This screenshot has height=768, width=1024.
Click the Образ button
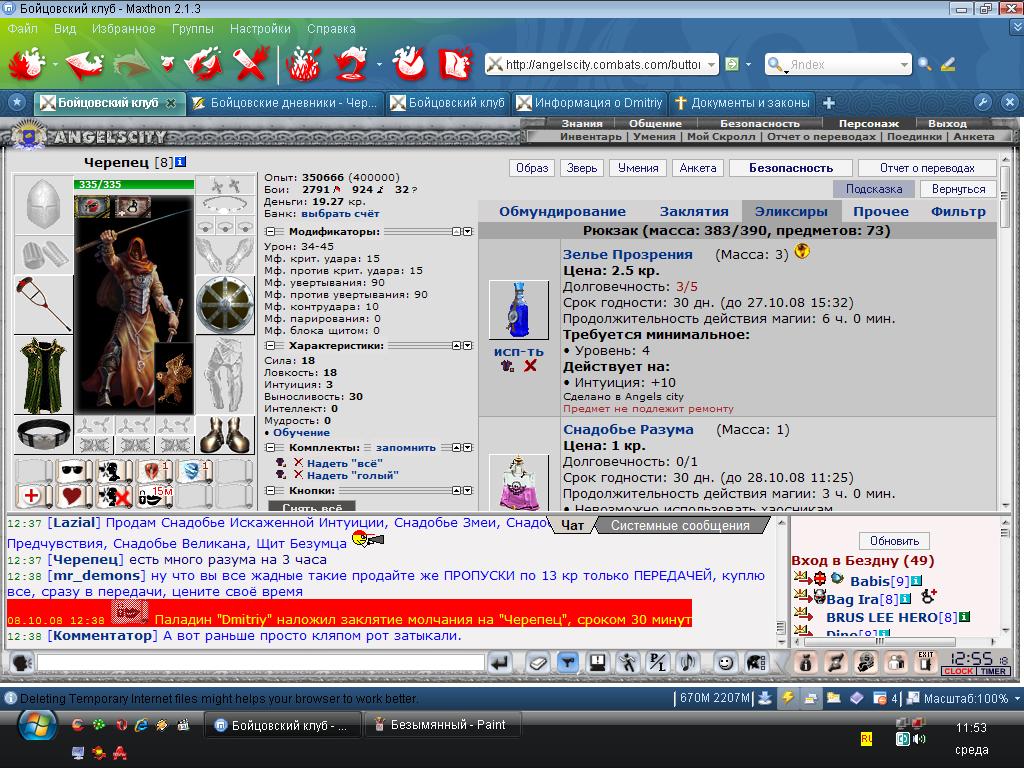(532, 168)
